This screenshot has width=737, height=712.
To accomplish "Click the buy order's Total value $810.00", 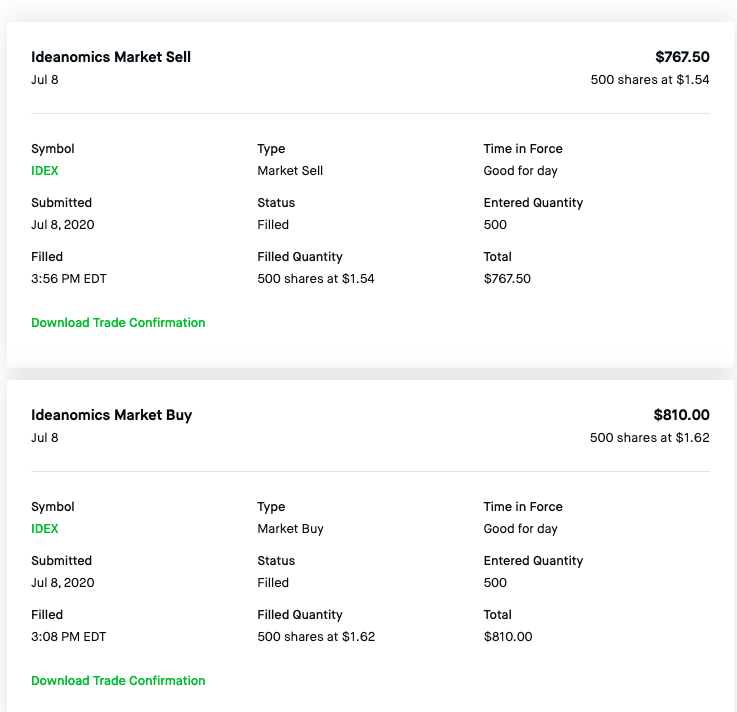I will [508, 637].
